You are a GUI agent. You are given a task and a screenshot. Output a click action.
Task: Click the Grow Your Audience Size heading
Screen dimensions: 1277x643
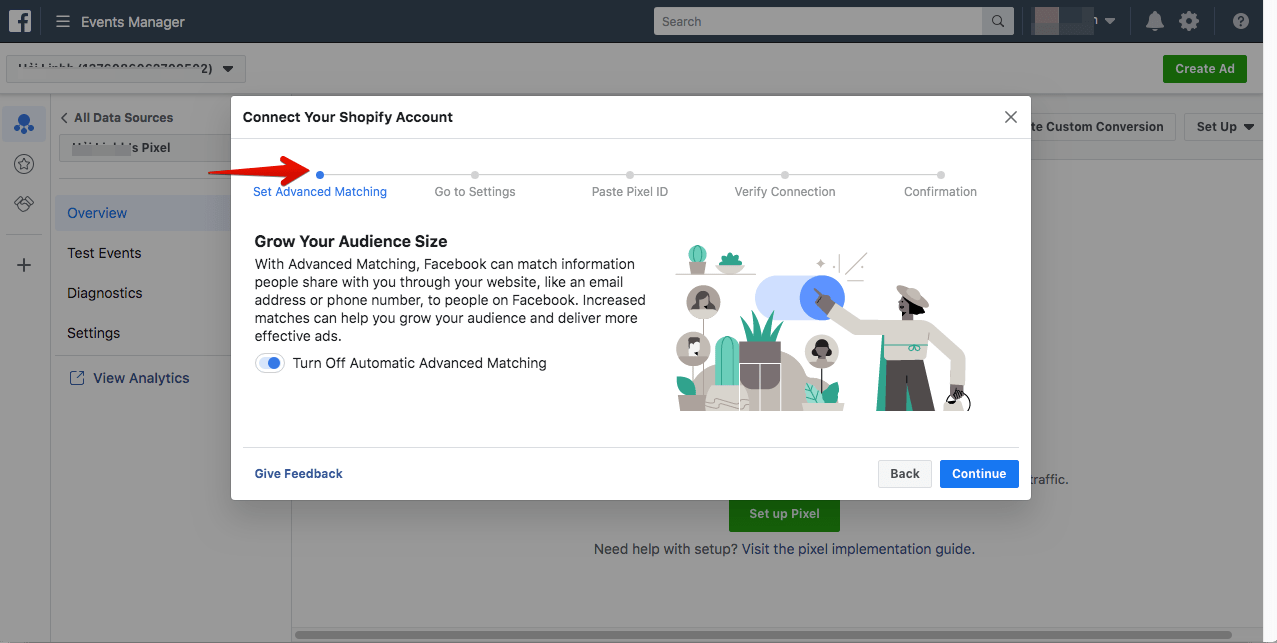[351, 241]
